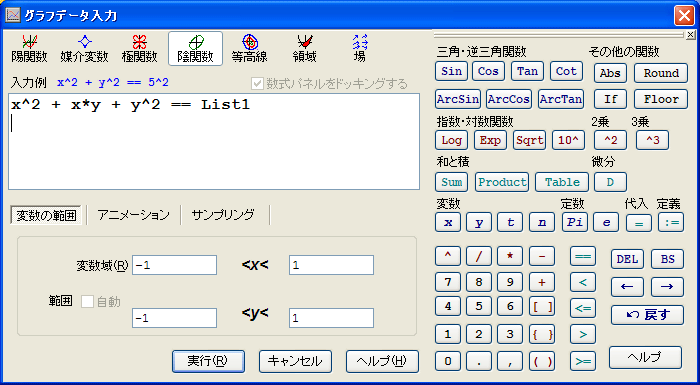Image resolution: width=700 pixels, height=385 pixels.
Task: Click the DEL key button
Action: [627, 259]
